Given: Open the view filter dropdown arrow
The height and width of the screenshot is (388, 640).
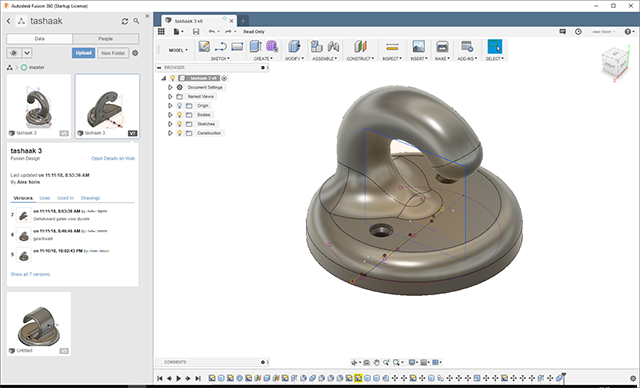Looking at the screenshot, I should pos(27,53).
